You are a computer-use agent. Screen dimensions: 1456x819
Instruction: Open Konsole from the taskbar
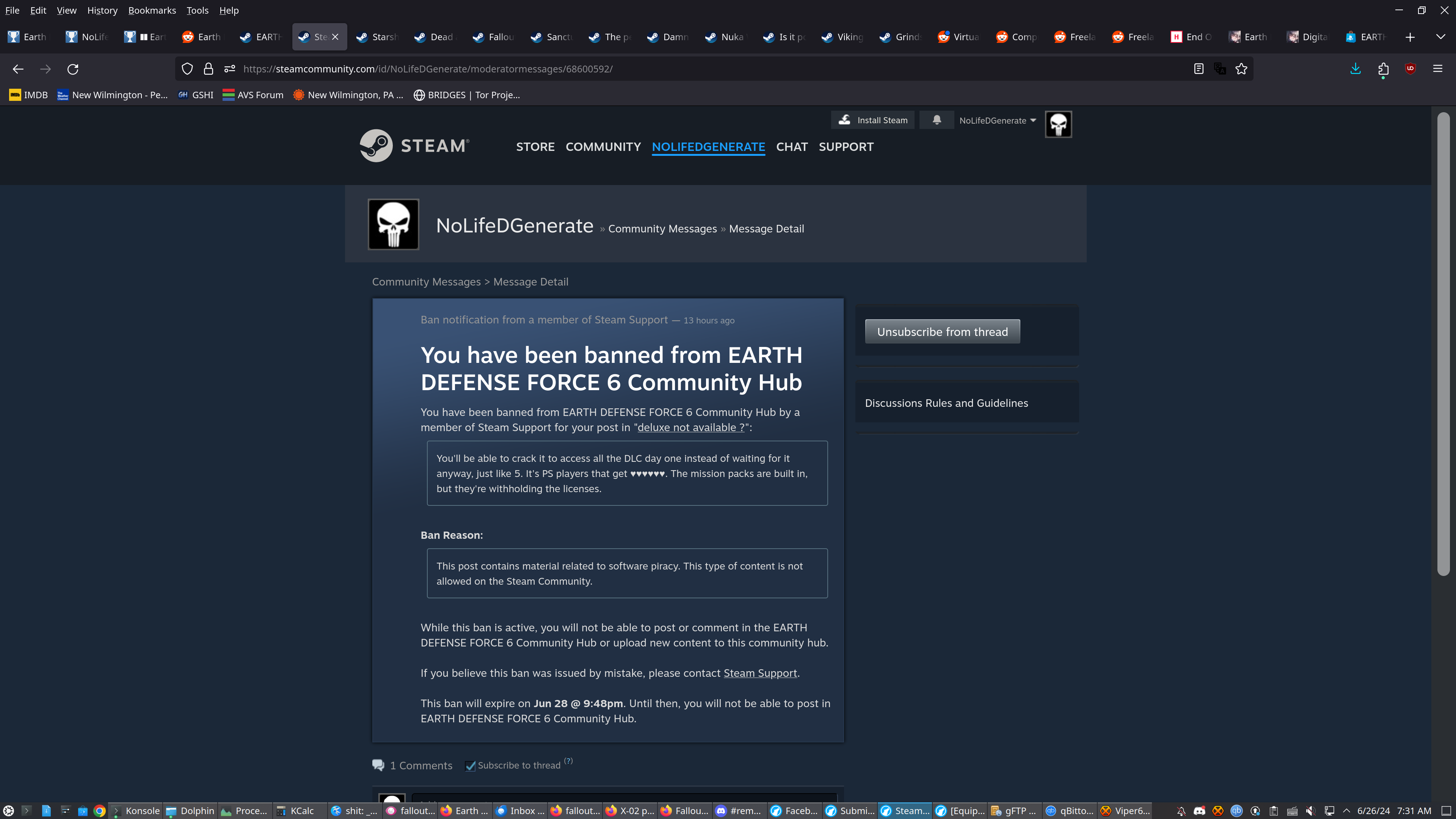(x=136, y=811)
